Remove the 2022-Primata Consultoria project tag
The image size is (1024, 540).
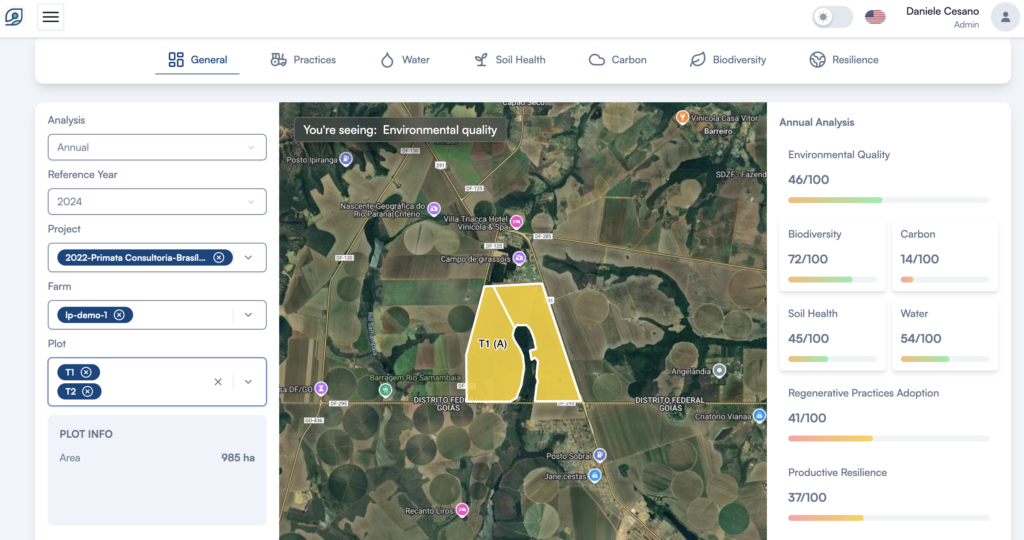click(219, 257)
